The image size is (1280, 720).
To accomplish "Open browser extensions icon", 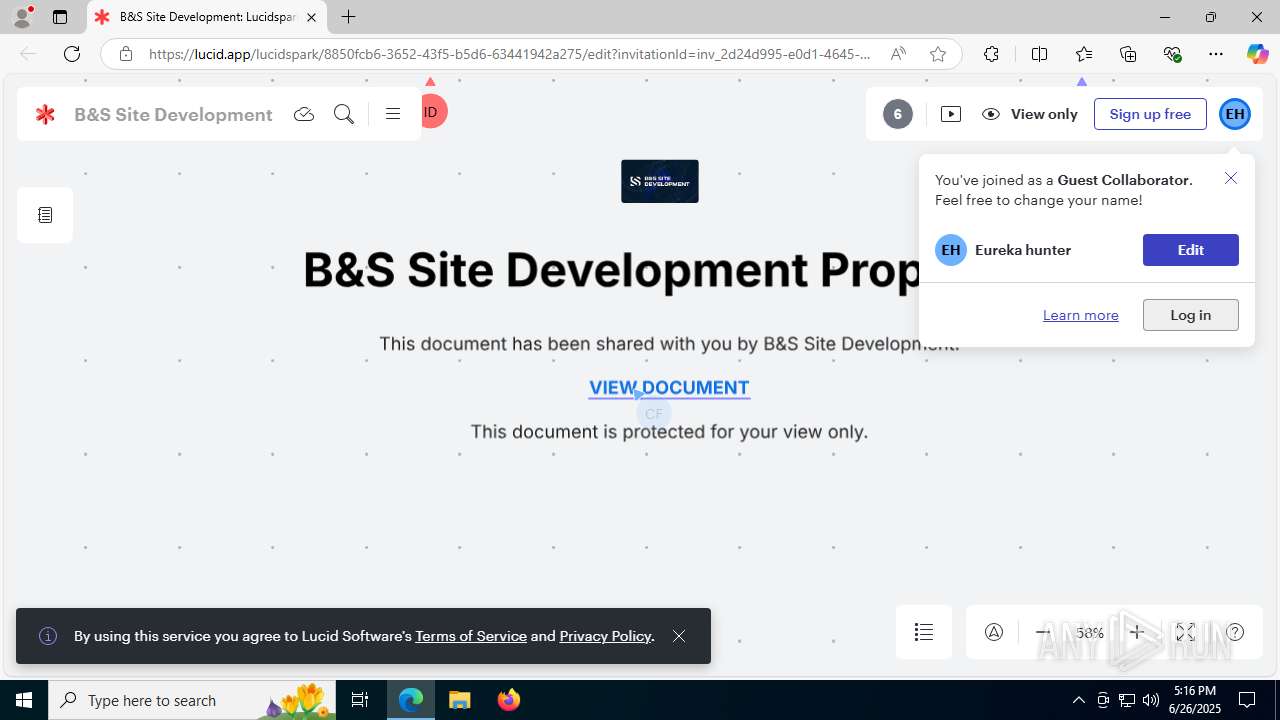I will pyautogui.click(x=991, y=54).
